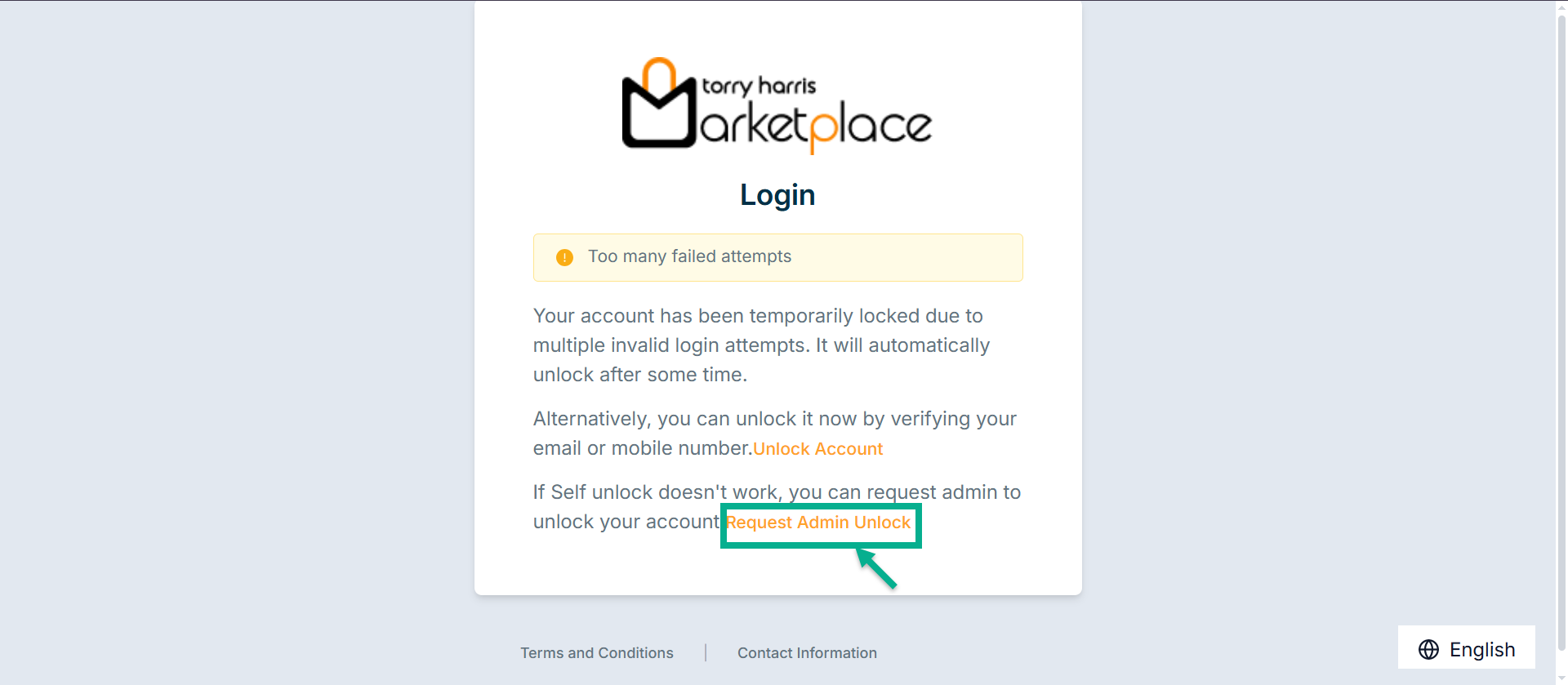
Task: Click the orange shopping bag logo icon
Action: coord(659,105)
